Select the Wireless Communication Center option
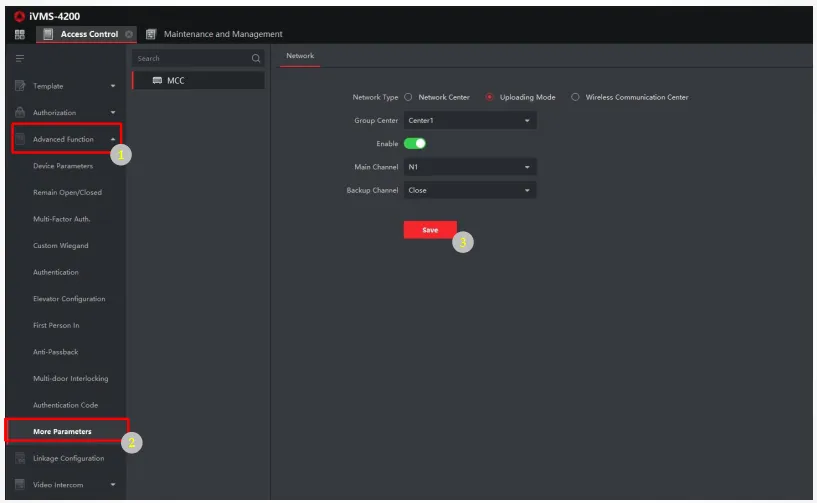The width and height of the screenshot is (817, 503). point(575,97)
